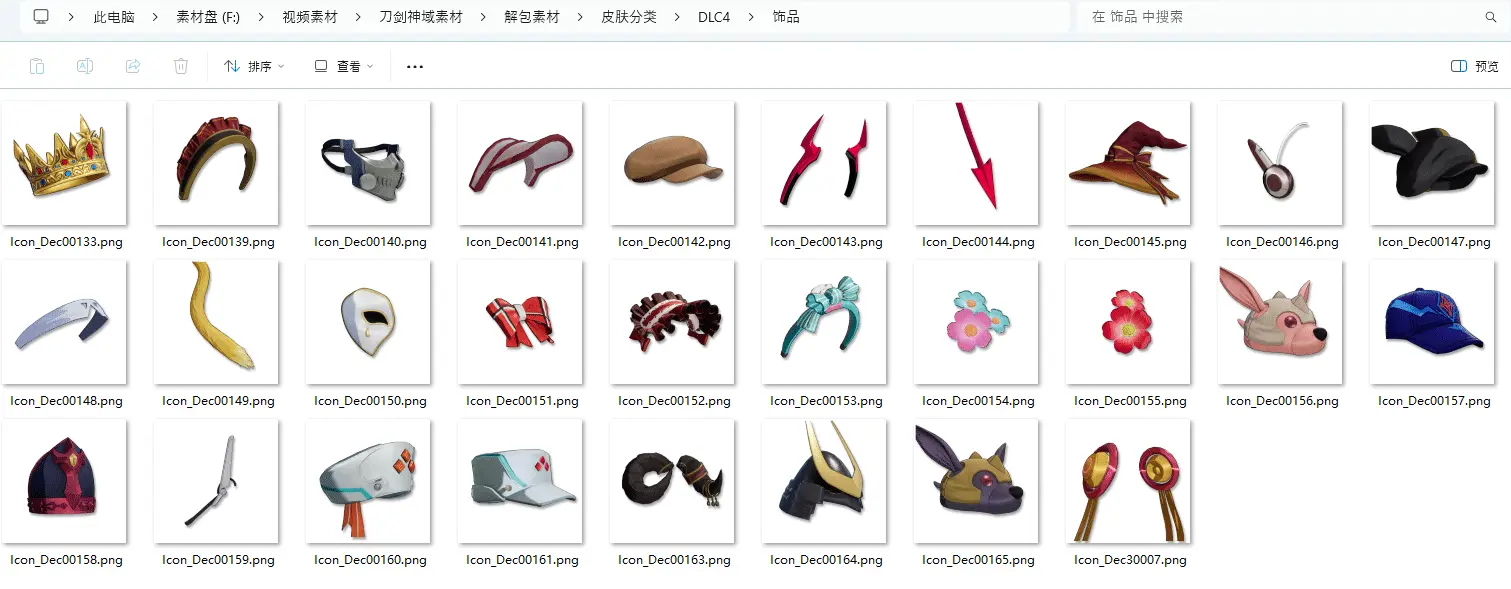Image resolution: width=1511 pixels, height=589 pixels.
Task: Click the computer icon in address bar
Action: pos(41,17)
